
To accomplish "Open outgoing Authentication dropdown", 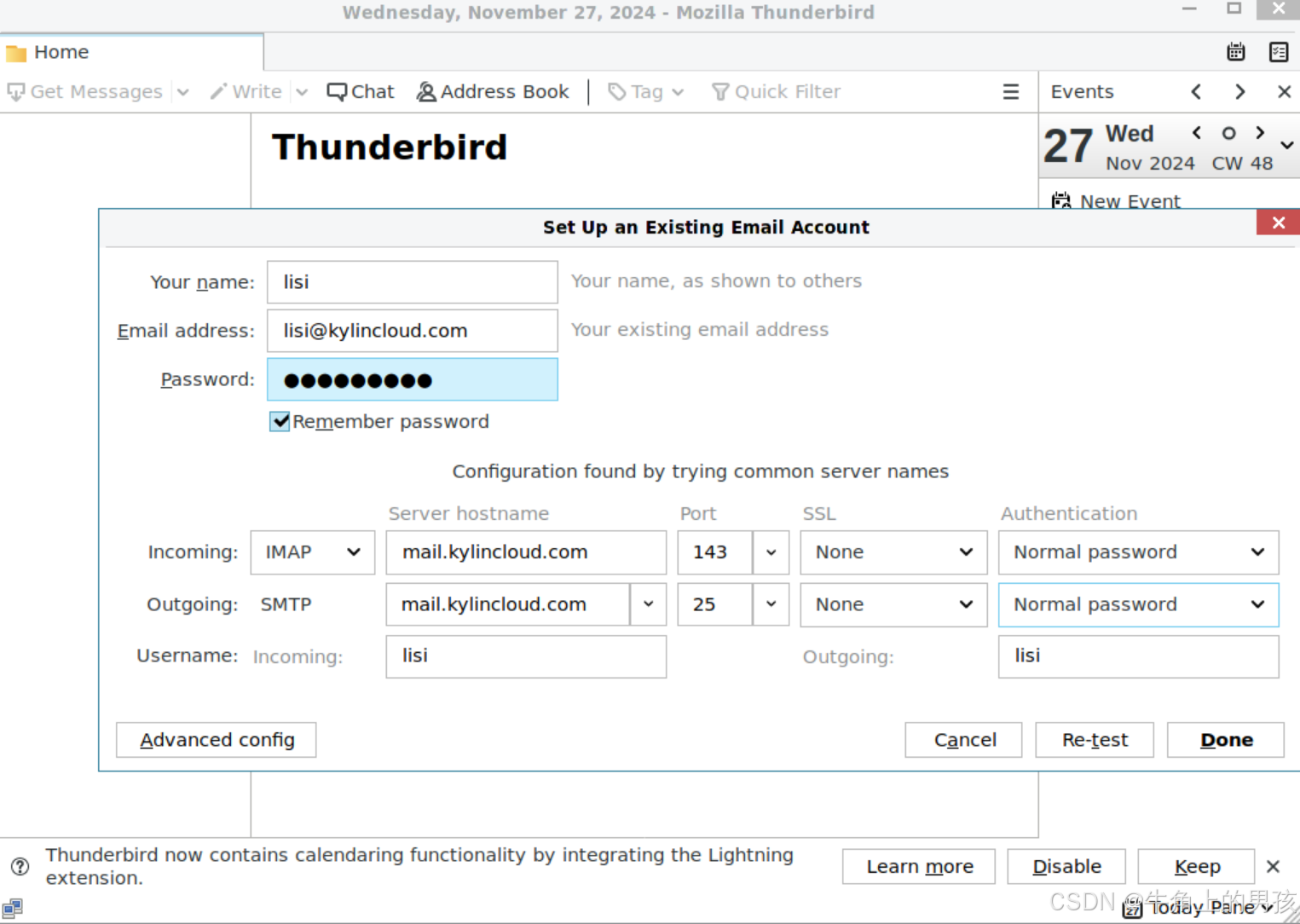I will click(1138, 604).
